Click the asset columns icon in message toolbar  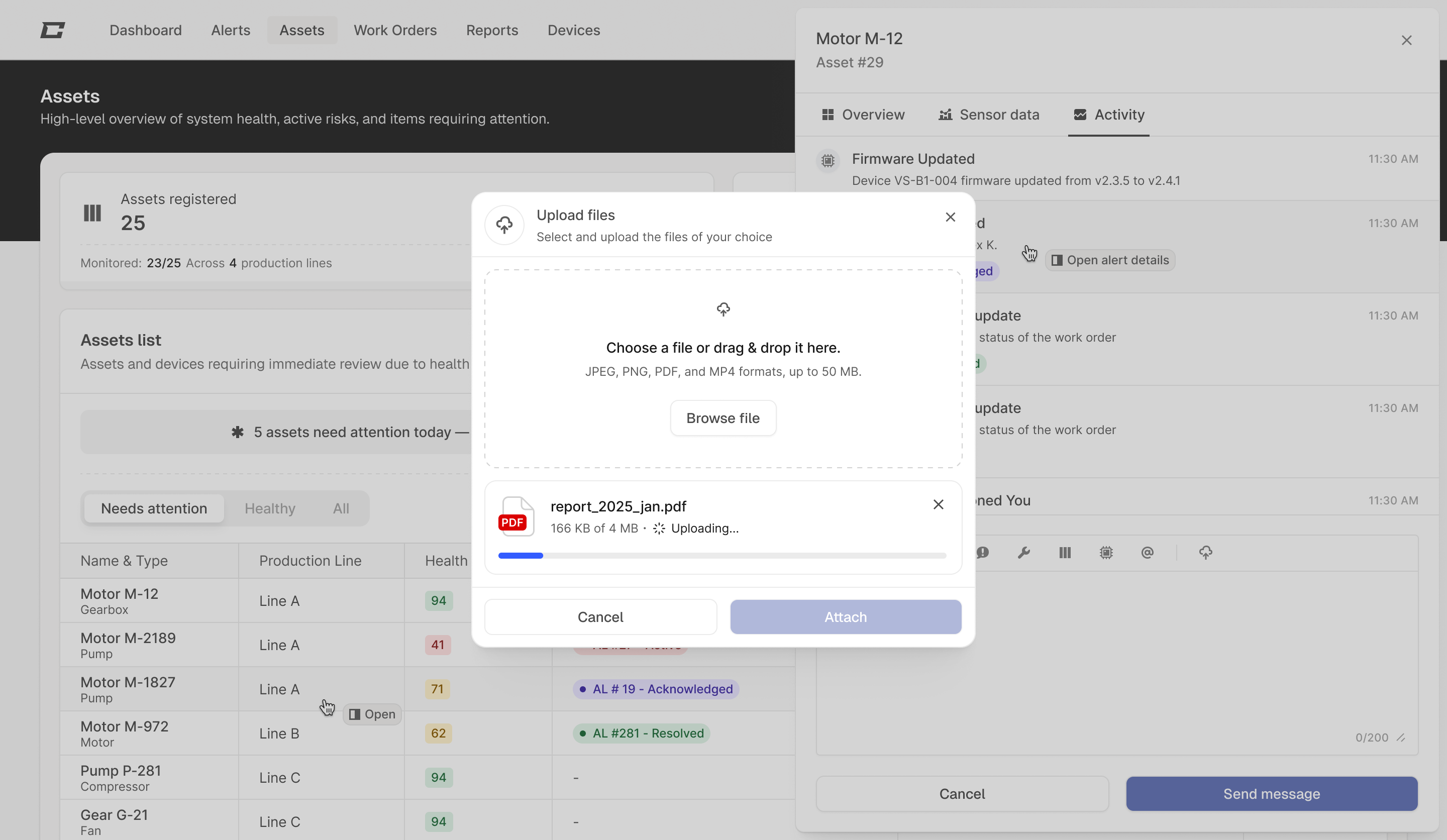[1065, 552]
